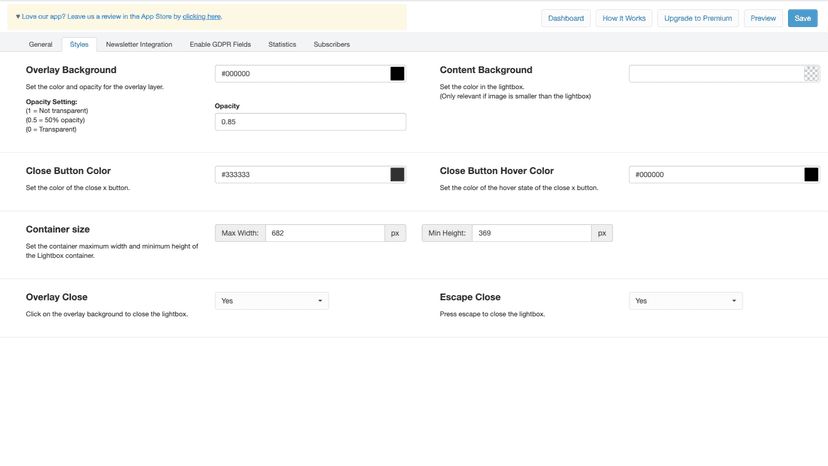The width and height of the screenshot is (828, 466).
Task: Open the Overlay Background color swatch
Action: tap(397, 73)
